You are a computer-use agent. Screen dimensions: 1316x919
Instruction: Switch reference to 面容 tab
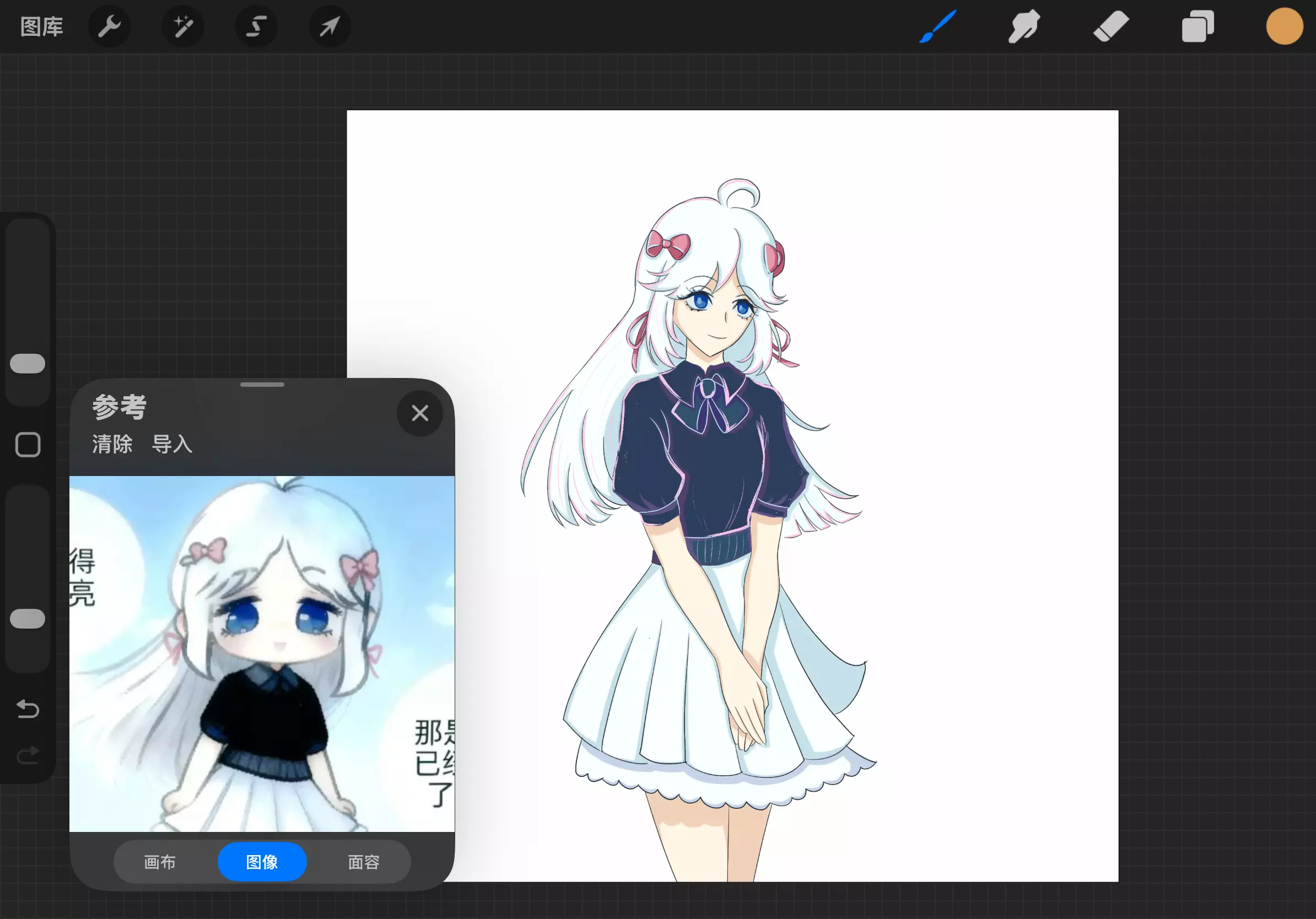click(x=364, y=862)
